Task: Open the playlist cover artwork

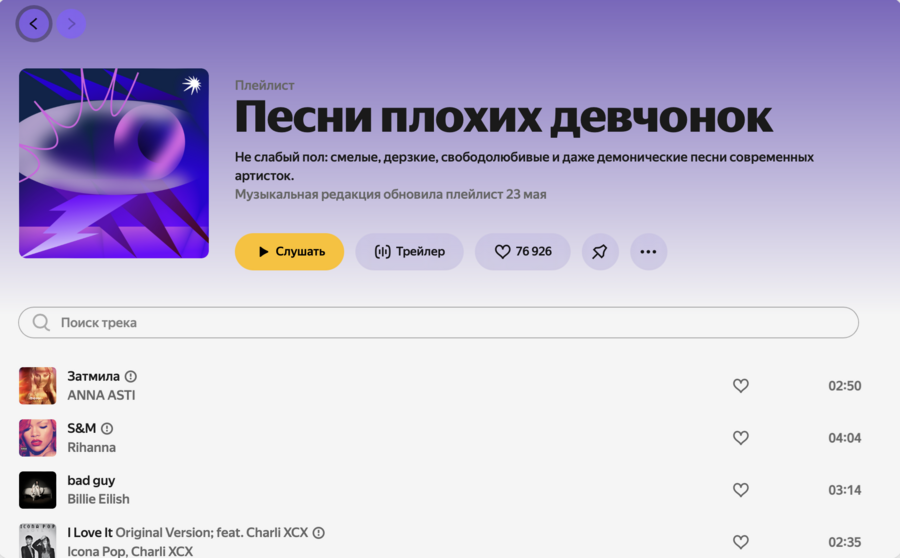Action: click(114, 164)
